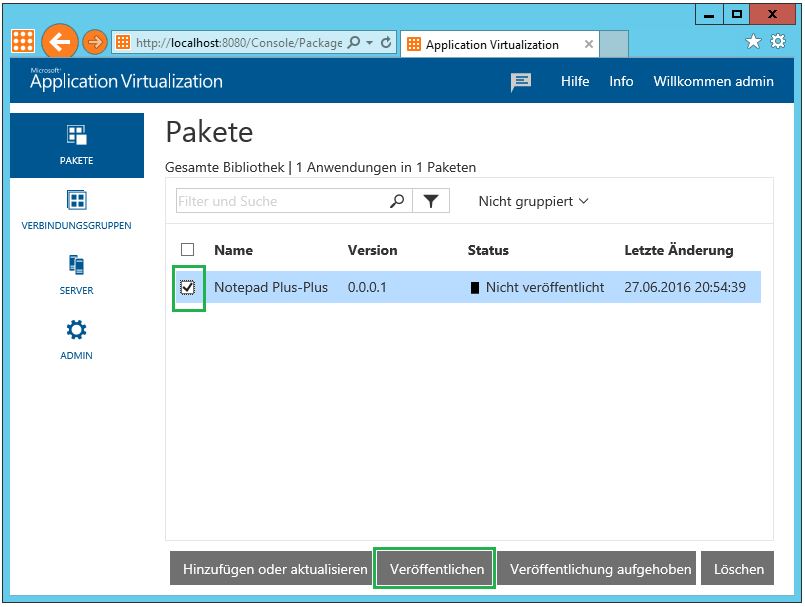Click Hinzufügen oder aktualisieren button
Screen dimensions: 805x607
[x=275, y=569]
